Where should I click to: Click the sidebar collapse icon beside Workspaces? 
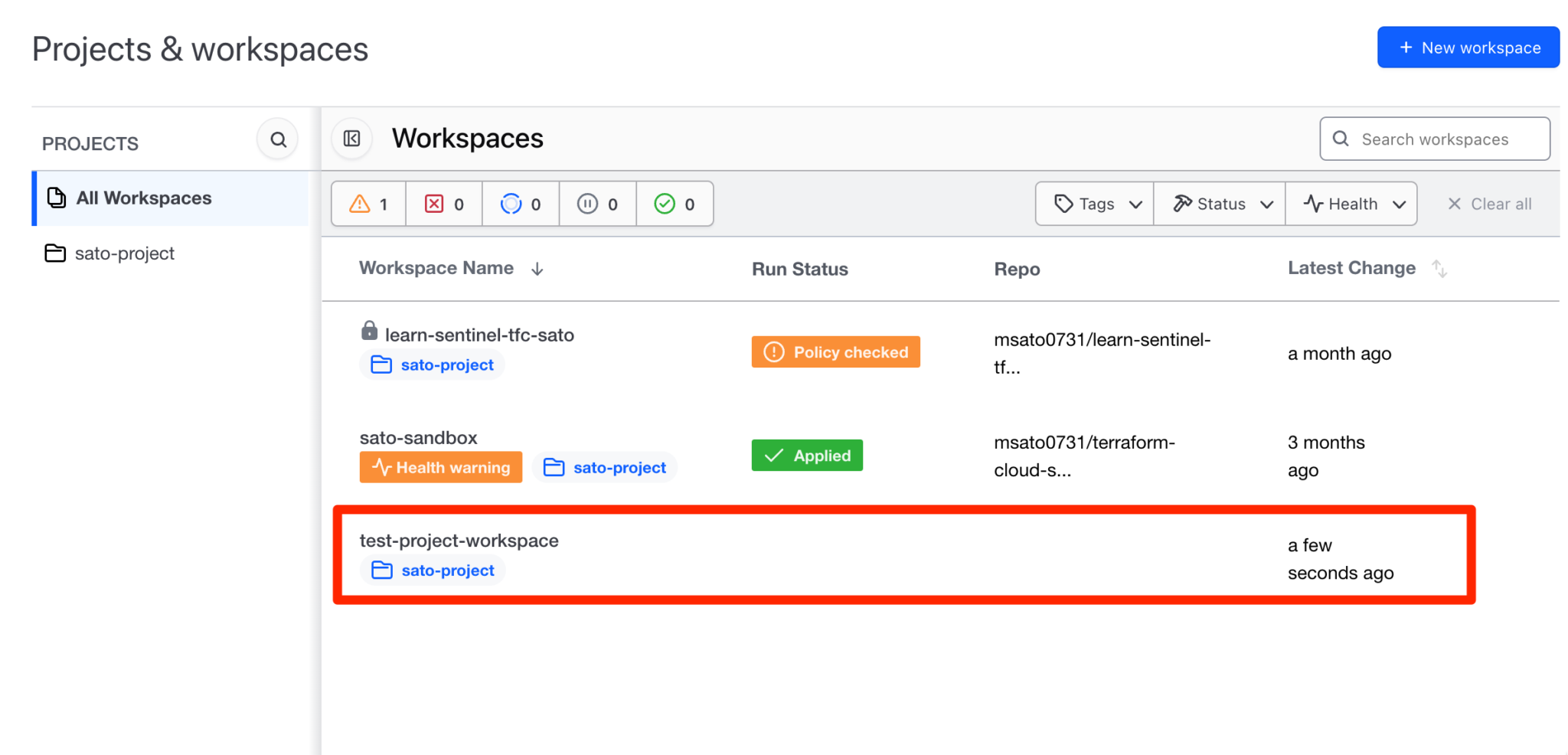pyautogui.click(x=351, y=139)
